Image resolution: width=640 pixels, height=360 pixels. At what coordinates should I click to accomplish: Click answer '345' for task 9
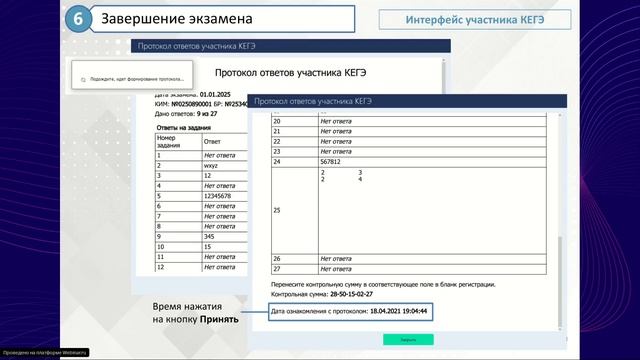[209, 237]
